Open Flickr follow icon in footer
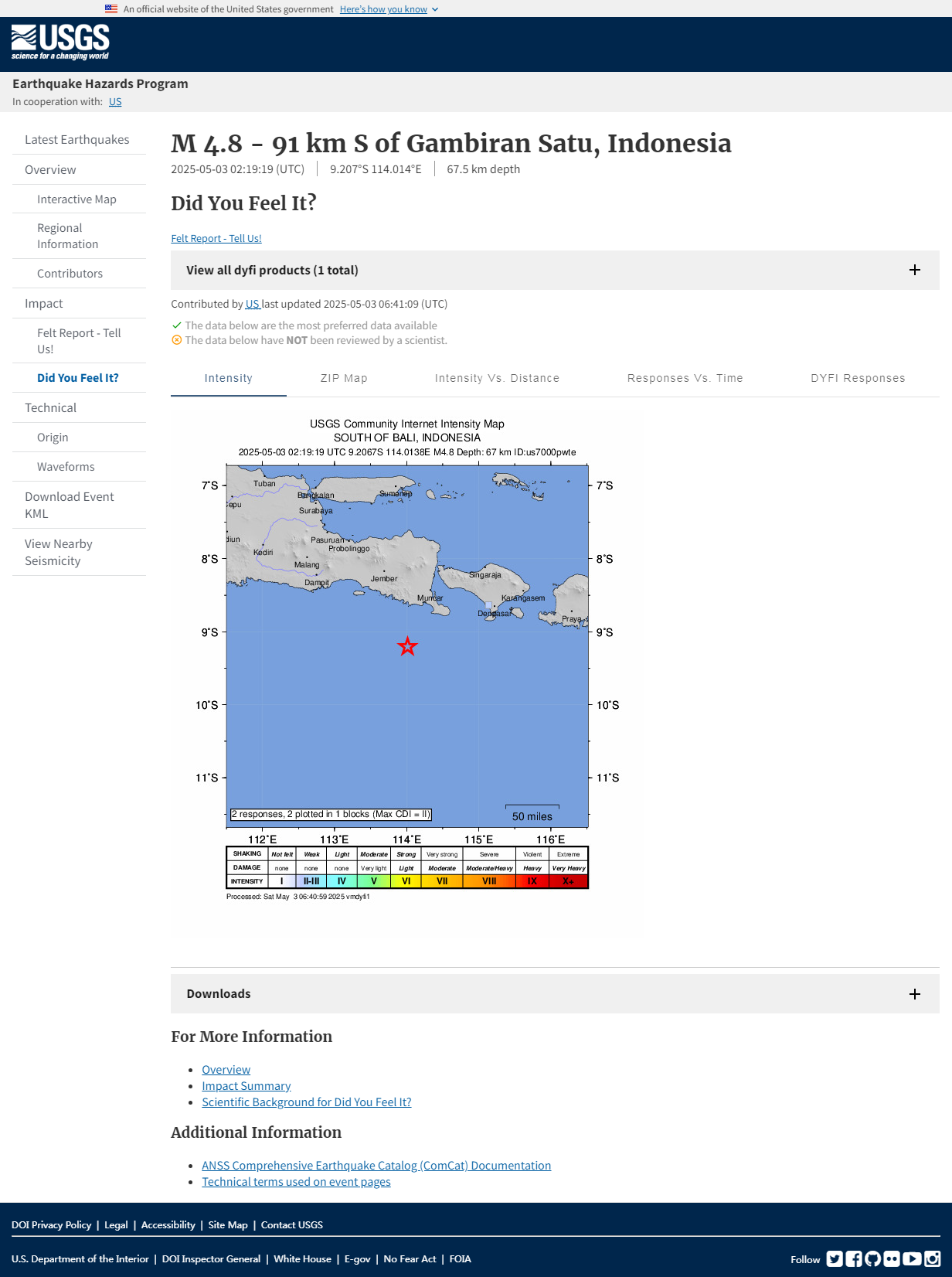 coord(892,1259)
